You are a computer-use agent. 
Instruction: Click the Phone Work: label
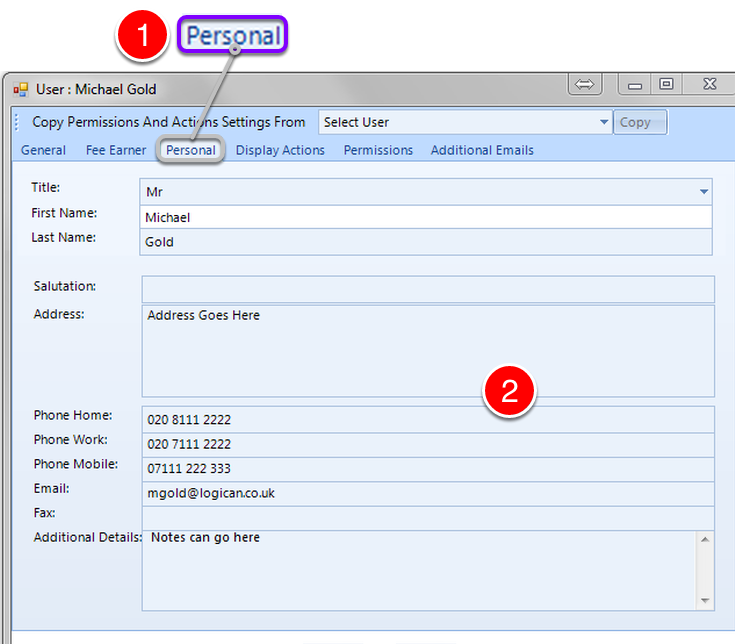pos(71,440)
